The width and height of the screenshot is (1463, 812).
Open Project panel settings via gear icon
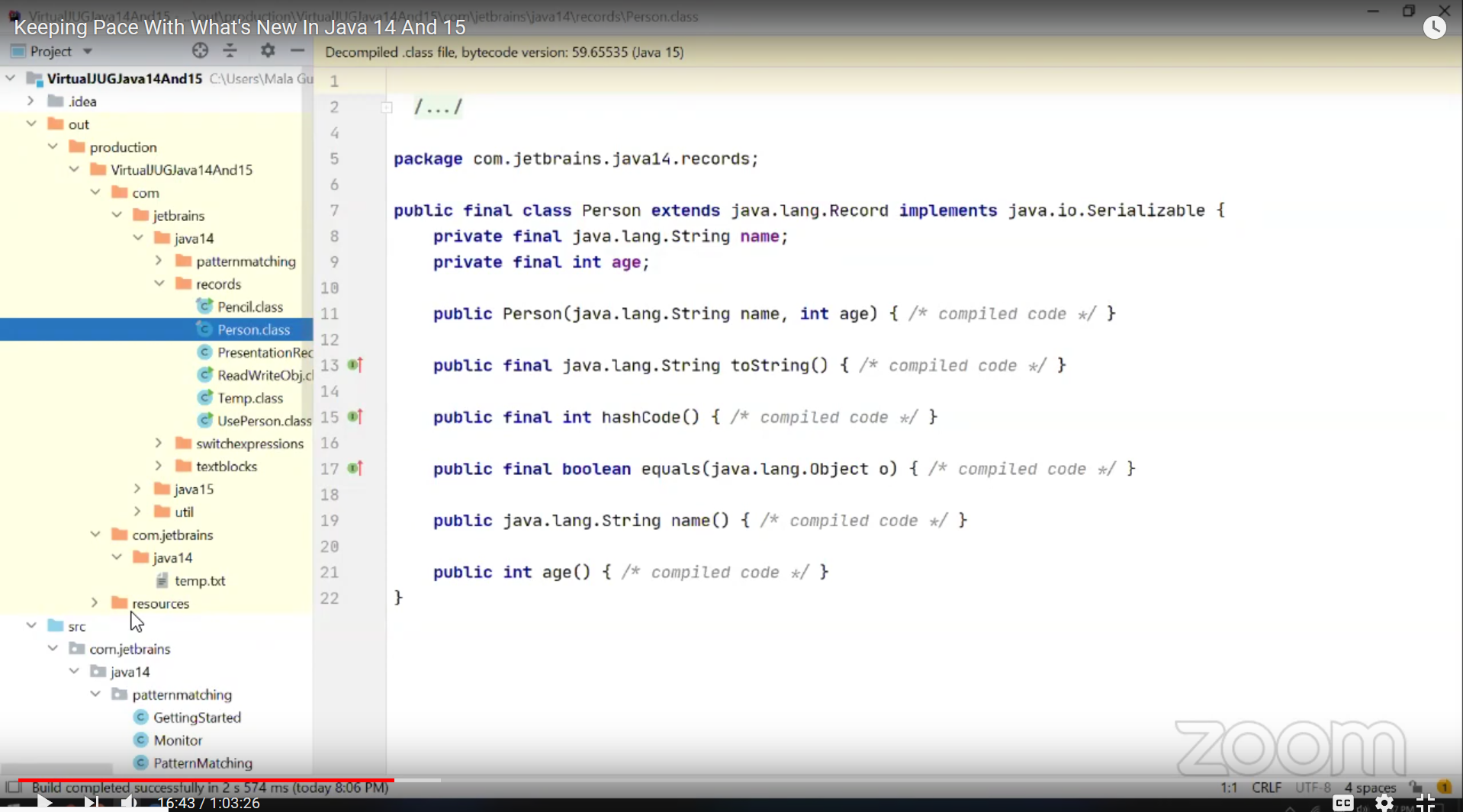pos(268,50)
